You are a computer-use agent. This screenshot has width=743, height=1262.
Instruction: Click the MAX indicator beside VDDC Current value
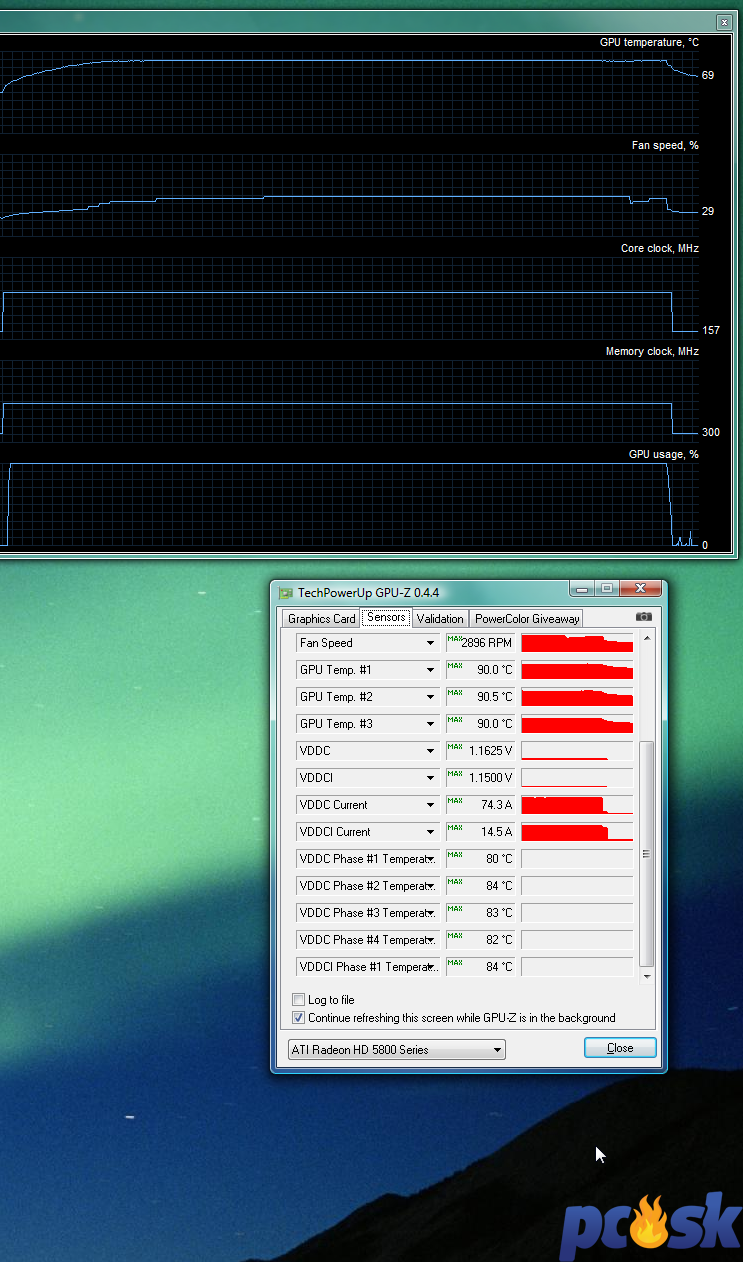click(454, 801)
